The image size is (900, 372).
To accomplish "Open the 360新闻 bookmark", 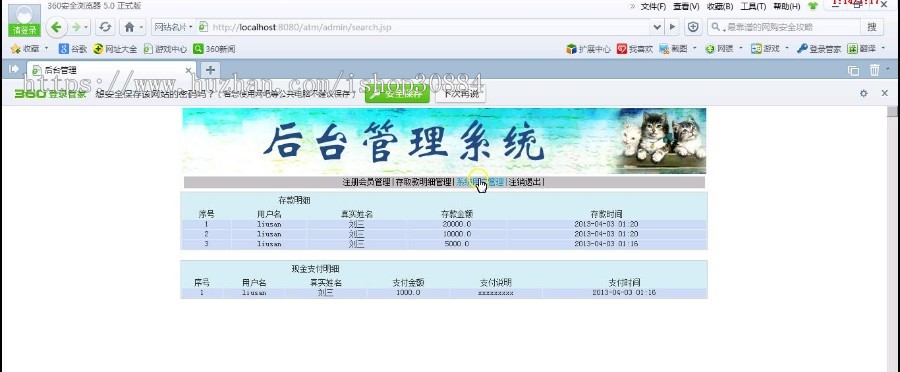I will point(214,49).
